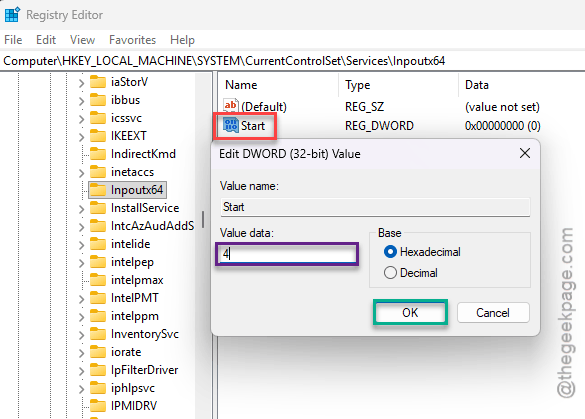Click the tree pane vertical scrollbar thumb

pyautogui.click(x=203, y=219)
